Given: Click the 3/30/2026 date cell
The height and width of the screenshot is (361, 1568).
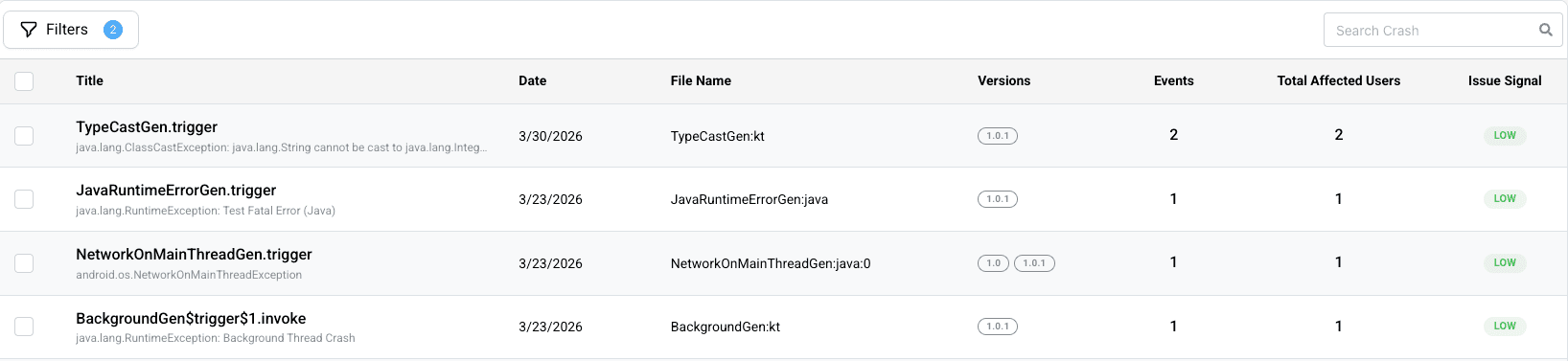Looking at the screenshot, I should [550, 136].
